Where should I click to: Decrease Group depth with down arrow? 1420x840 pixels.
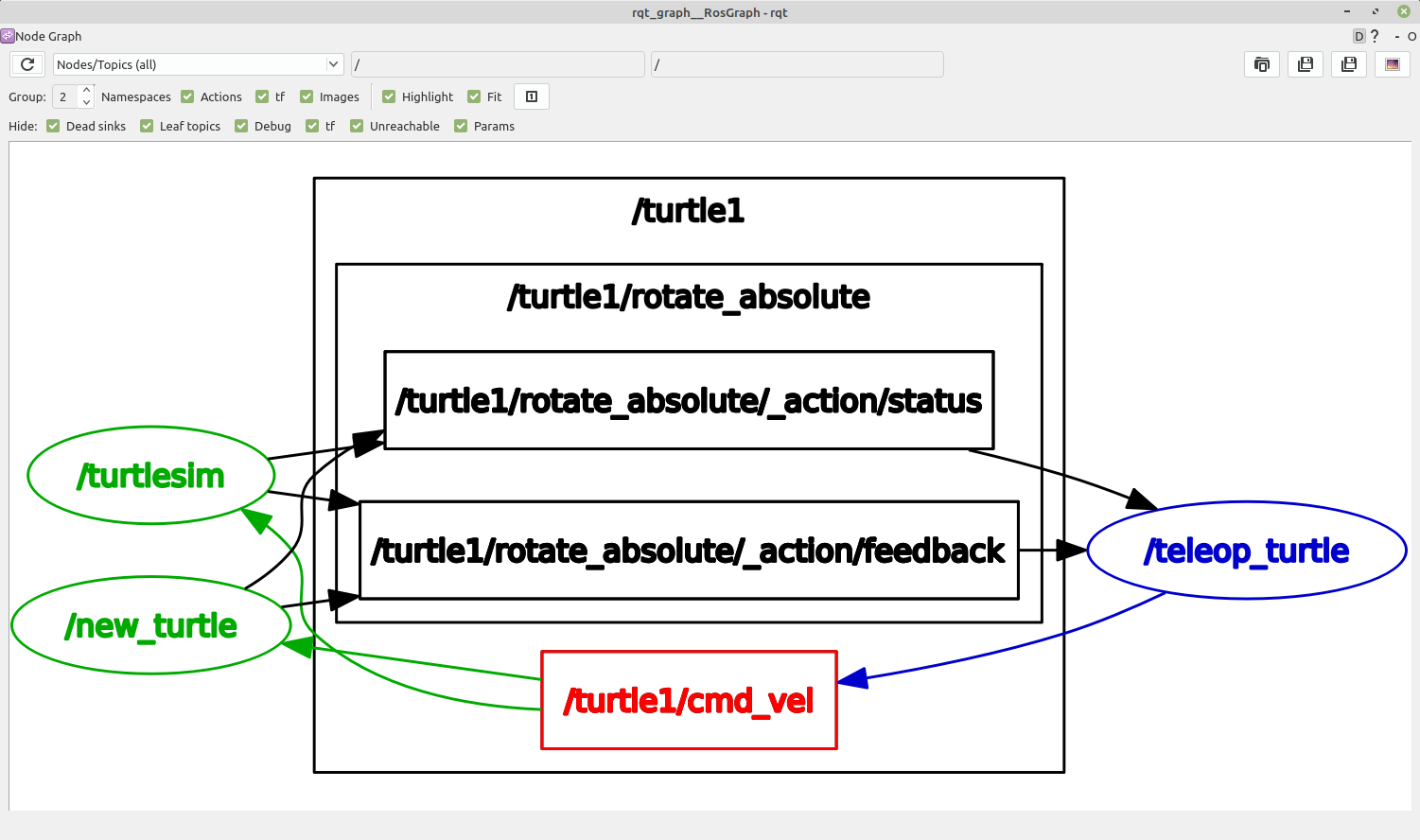point(86,102)
